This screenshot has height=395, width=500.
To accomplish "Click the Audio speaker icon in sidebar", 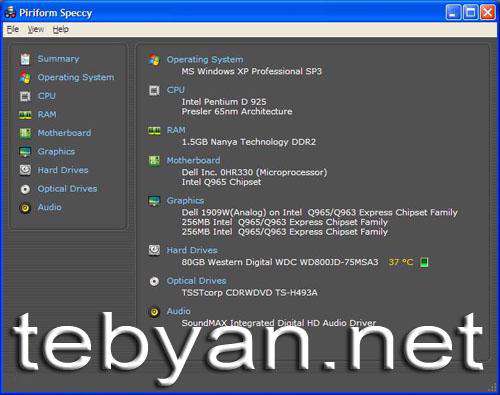I will [25, 208].
